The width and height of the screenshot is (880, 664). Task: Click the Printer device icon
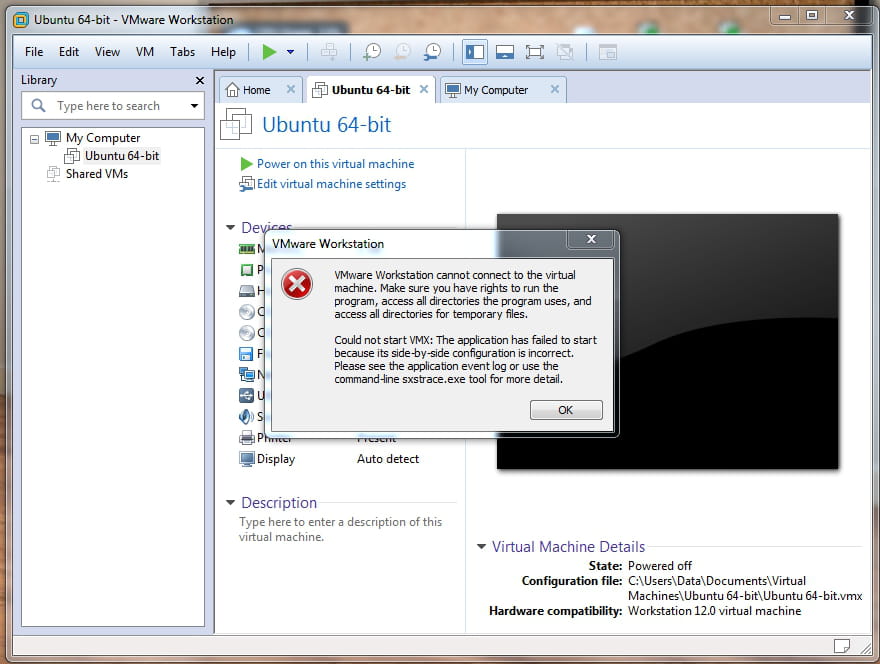(247, 437)
